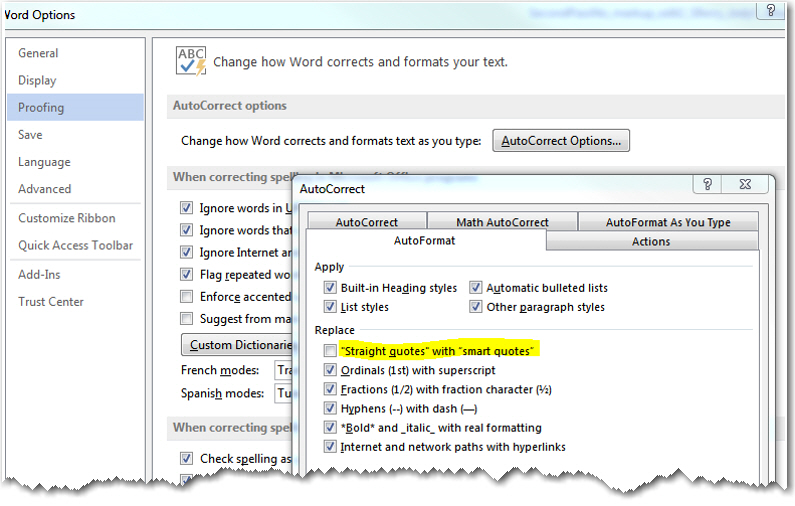Toggle Ordinals (1st) with superscript
795x506 pixels.
330,370
